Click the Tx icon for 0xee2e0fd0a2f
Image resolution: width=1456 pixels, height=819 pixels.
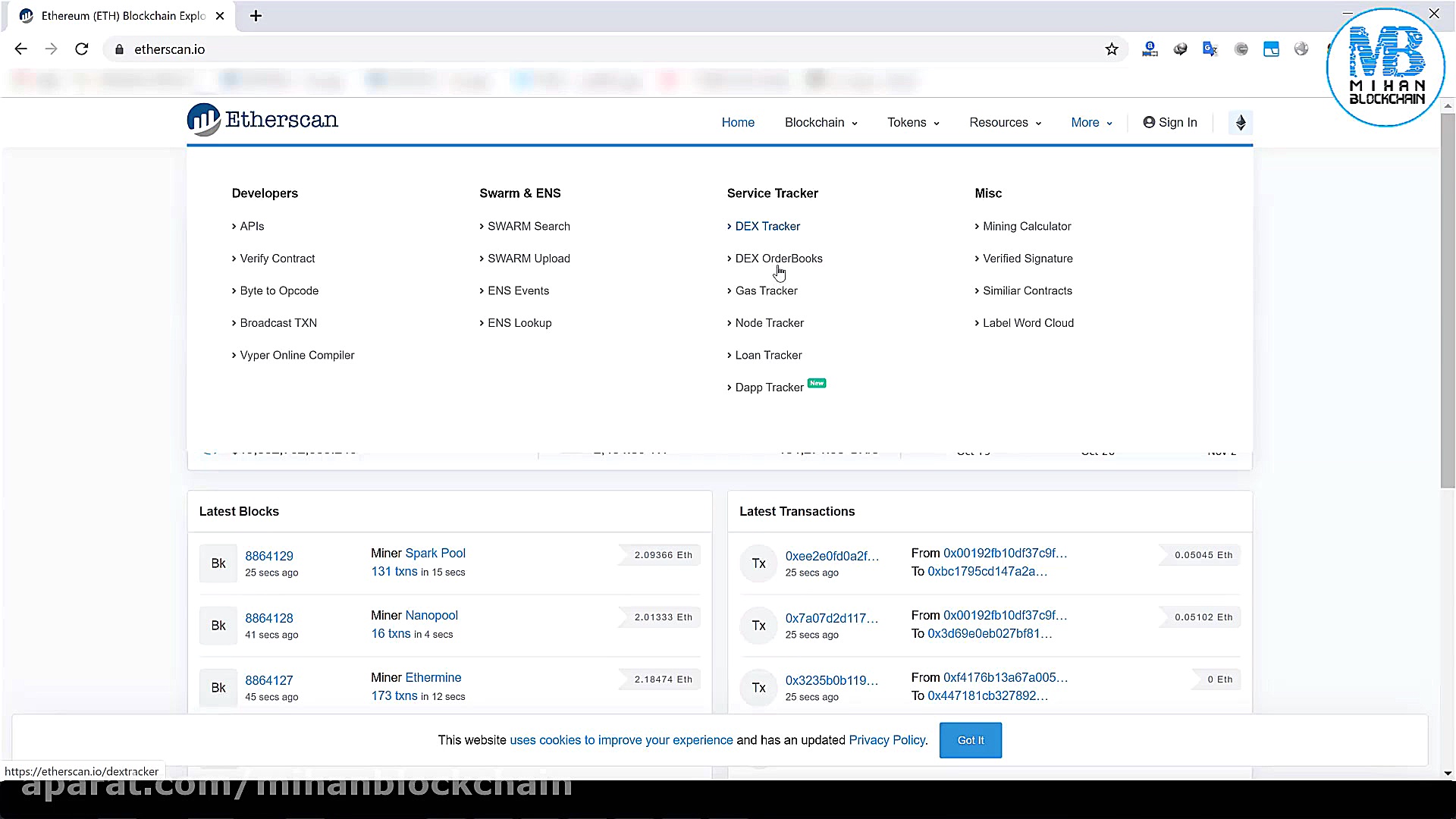759,563
